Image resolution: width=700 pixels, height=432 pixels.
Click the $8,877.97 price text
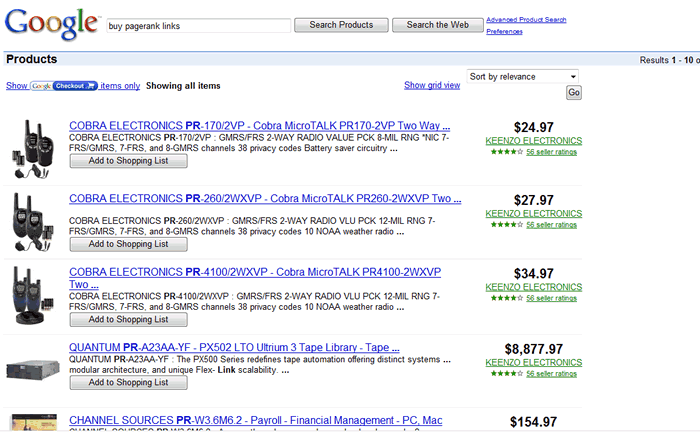coord(533,349)
